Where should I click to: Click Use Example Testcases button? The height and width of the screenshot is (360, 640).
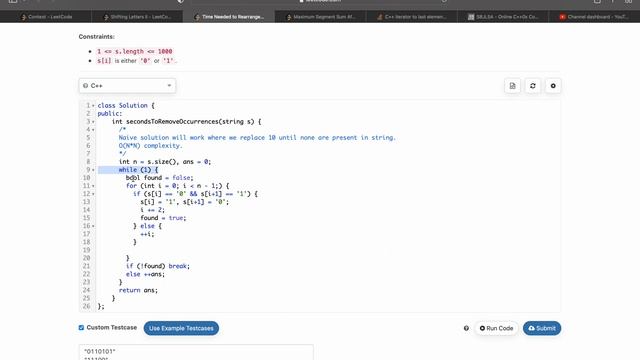[x=181, y=328]
